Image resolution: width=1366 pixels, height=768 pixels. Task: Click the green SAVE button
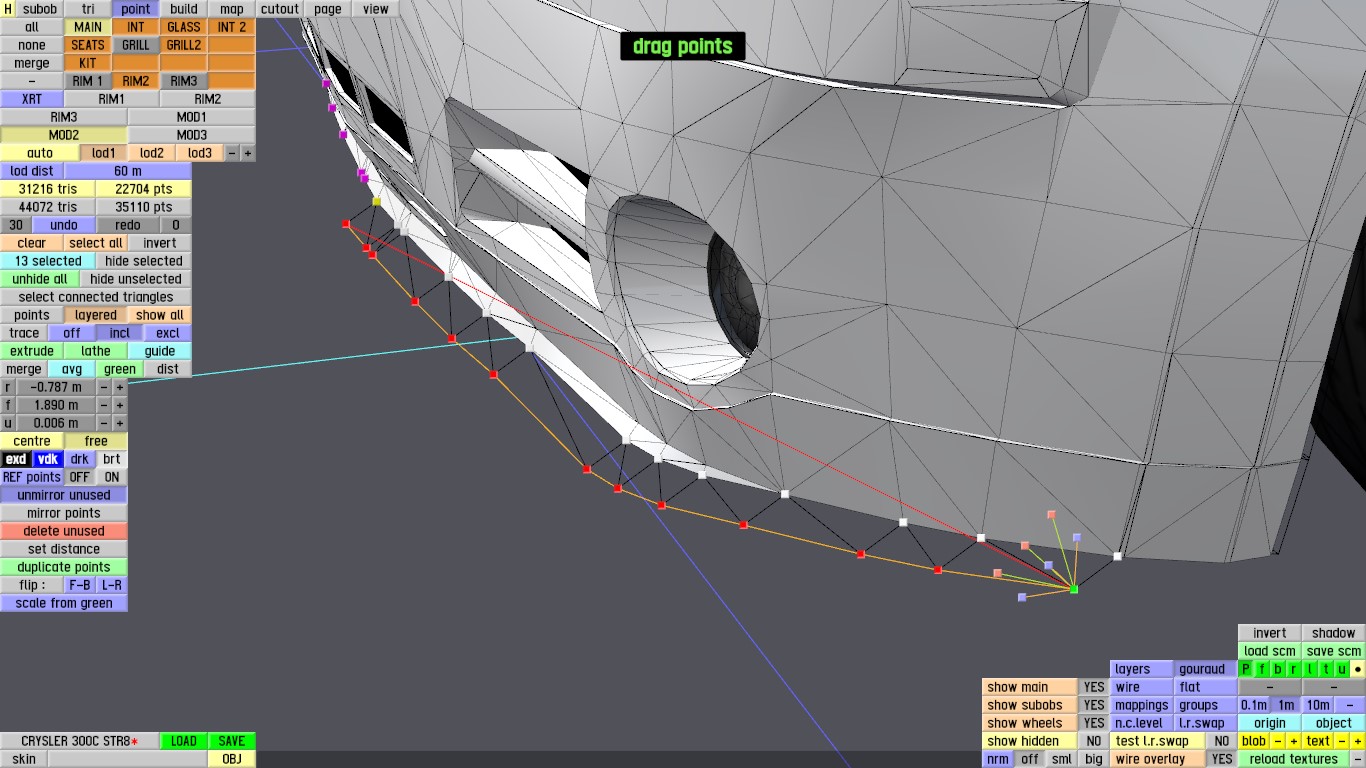[232, 741]
